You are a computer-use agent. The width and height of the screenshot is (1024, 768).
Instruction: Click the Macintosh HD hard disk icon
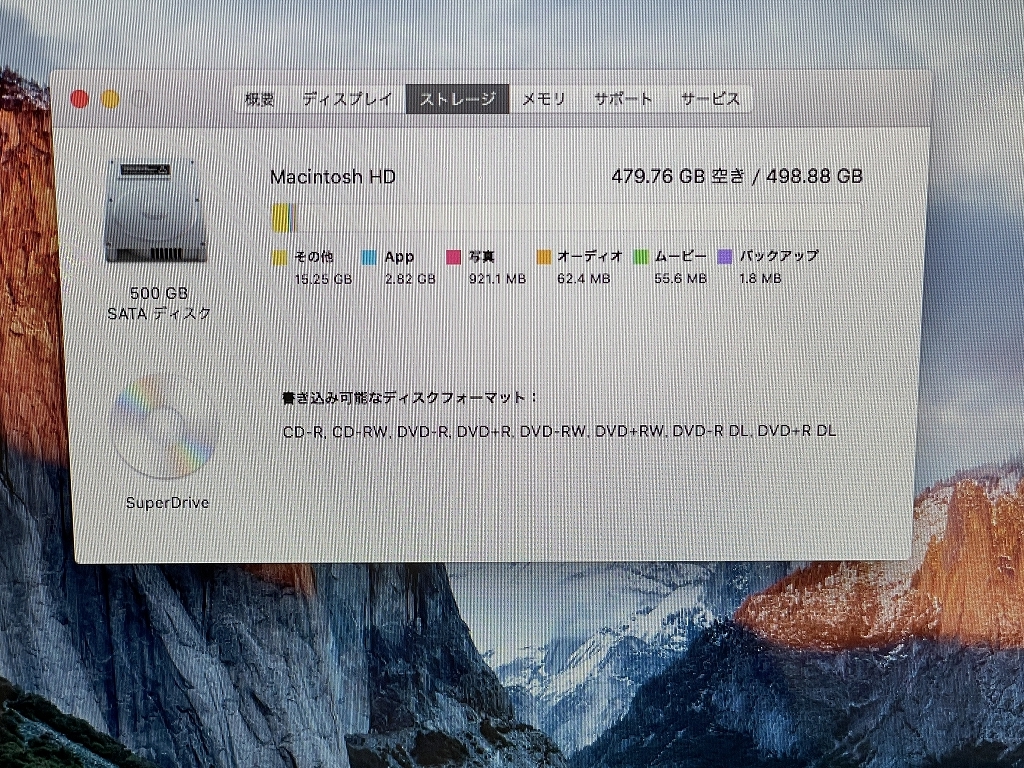pyautogui.click(x=155, y=210)
